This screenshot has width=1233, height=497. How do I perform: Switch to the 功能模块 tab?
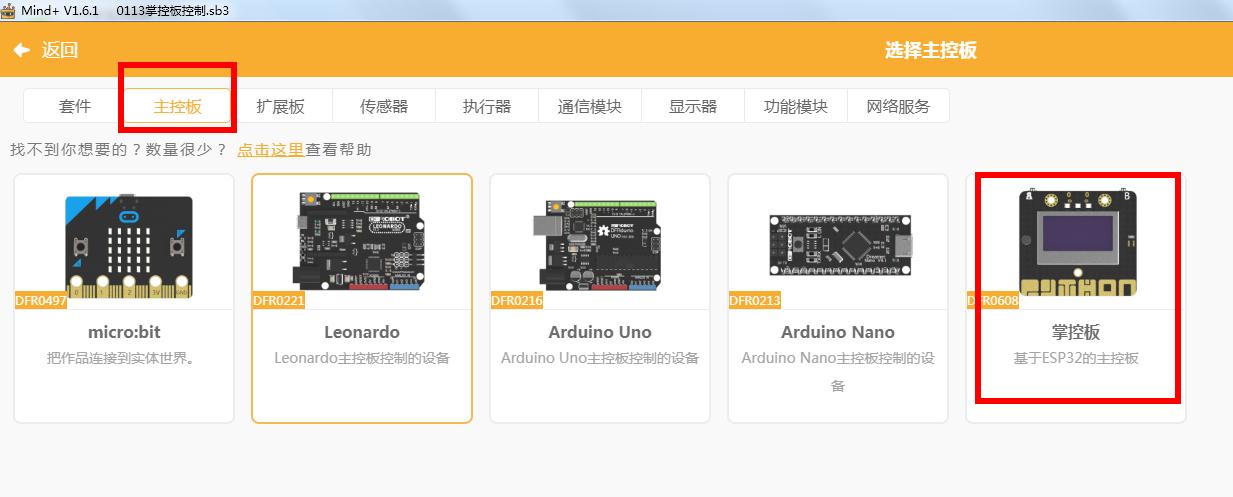click(x=796, y=106)
